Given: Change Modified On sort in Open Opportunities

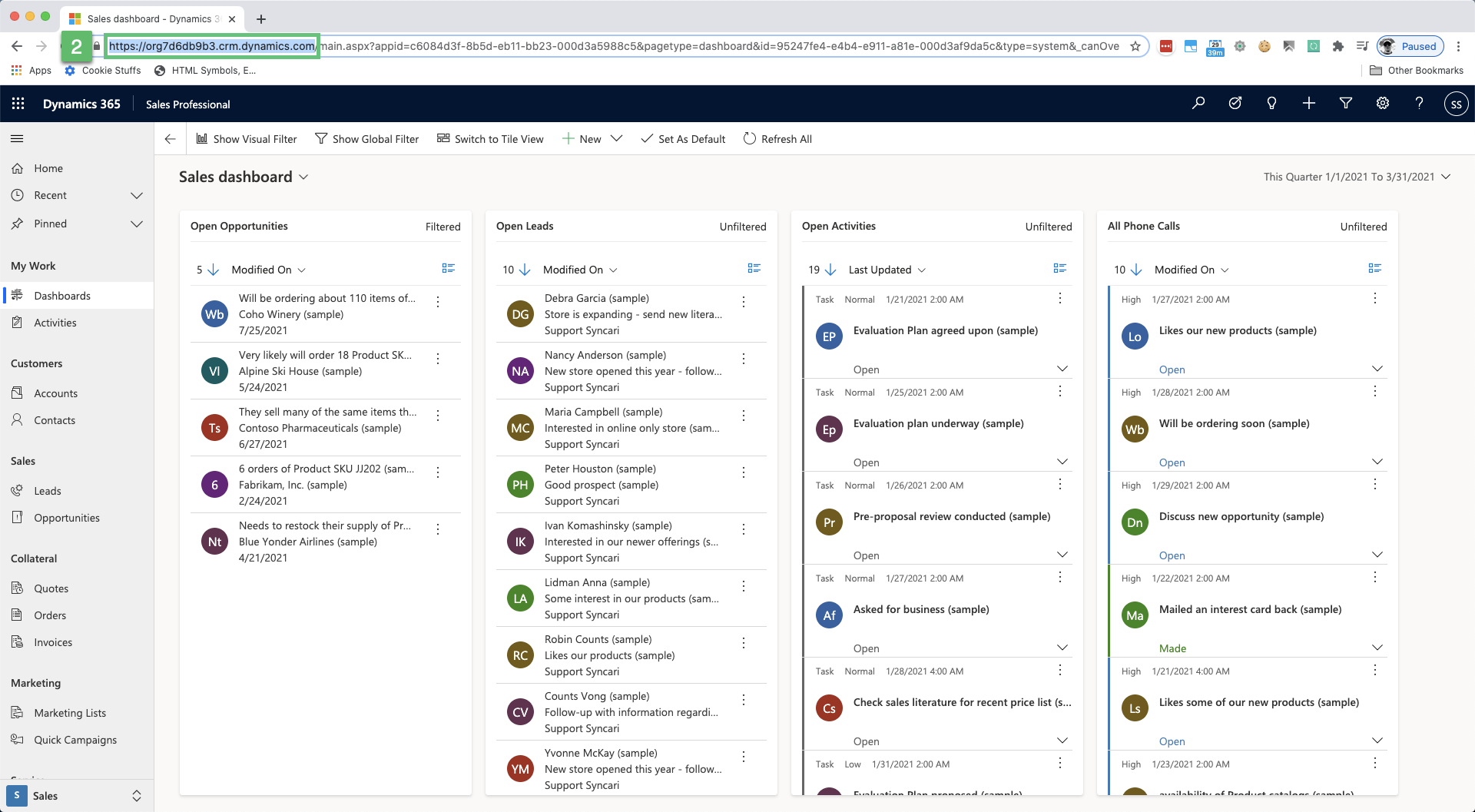Looking at the screenshot, I should click(x=269, y=270).
